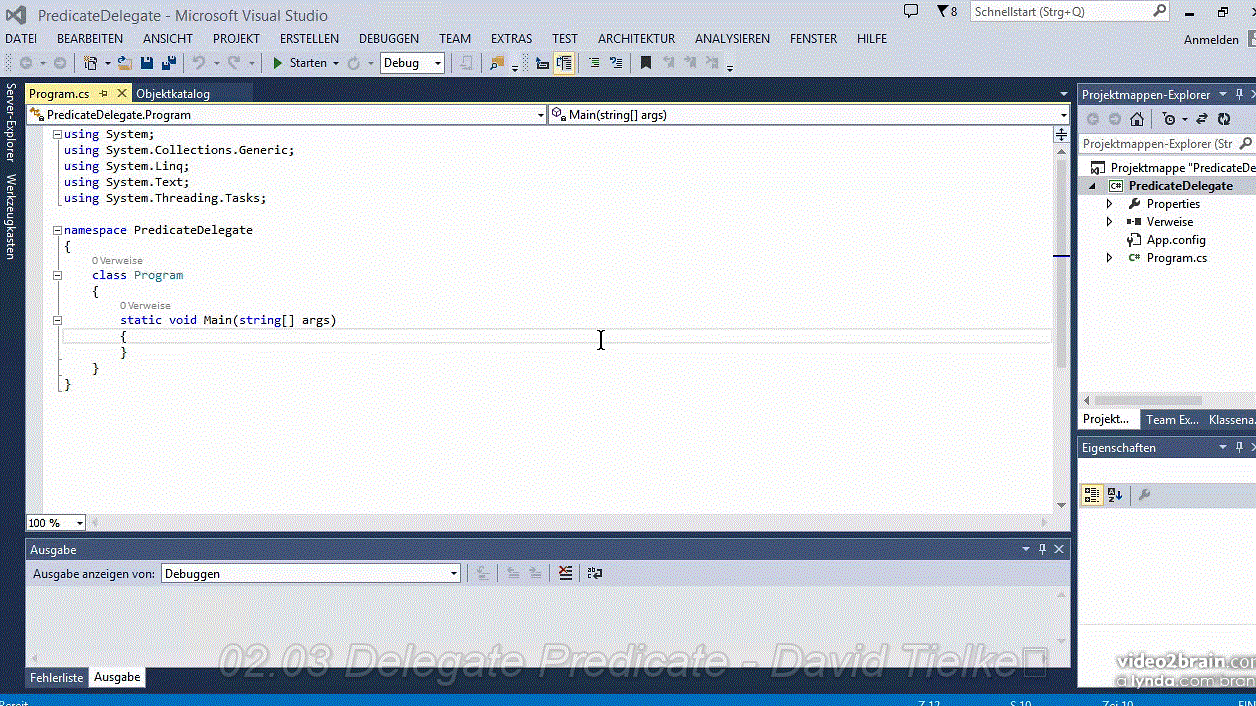Viewport: 1256px width, 706px height.
Task: Open the ANSICHT menu
Action: [x=168, y=39]
